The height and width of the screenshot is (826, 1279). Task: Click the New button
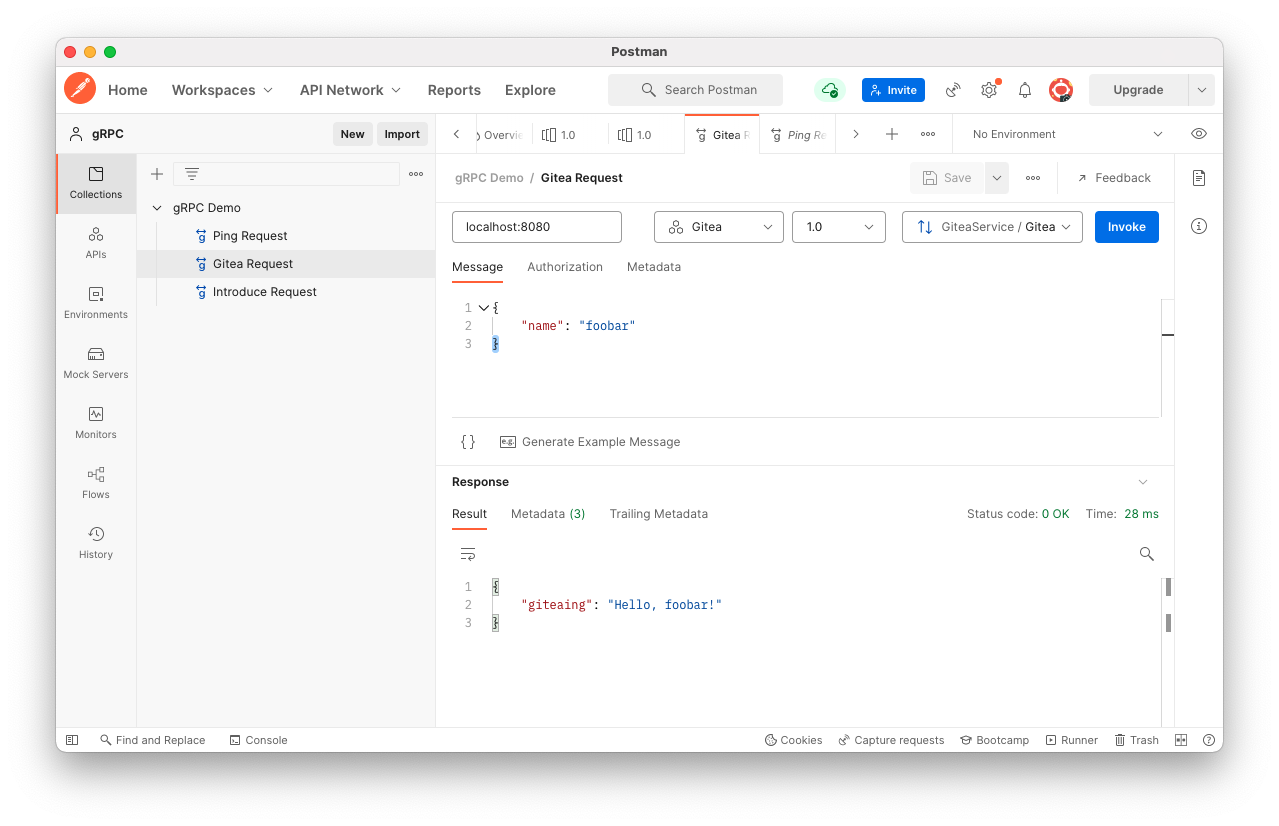353,134
